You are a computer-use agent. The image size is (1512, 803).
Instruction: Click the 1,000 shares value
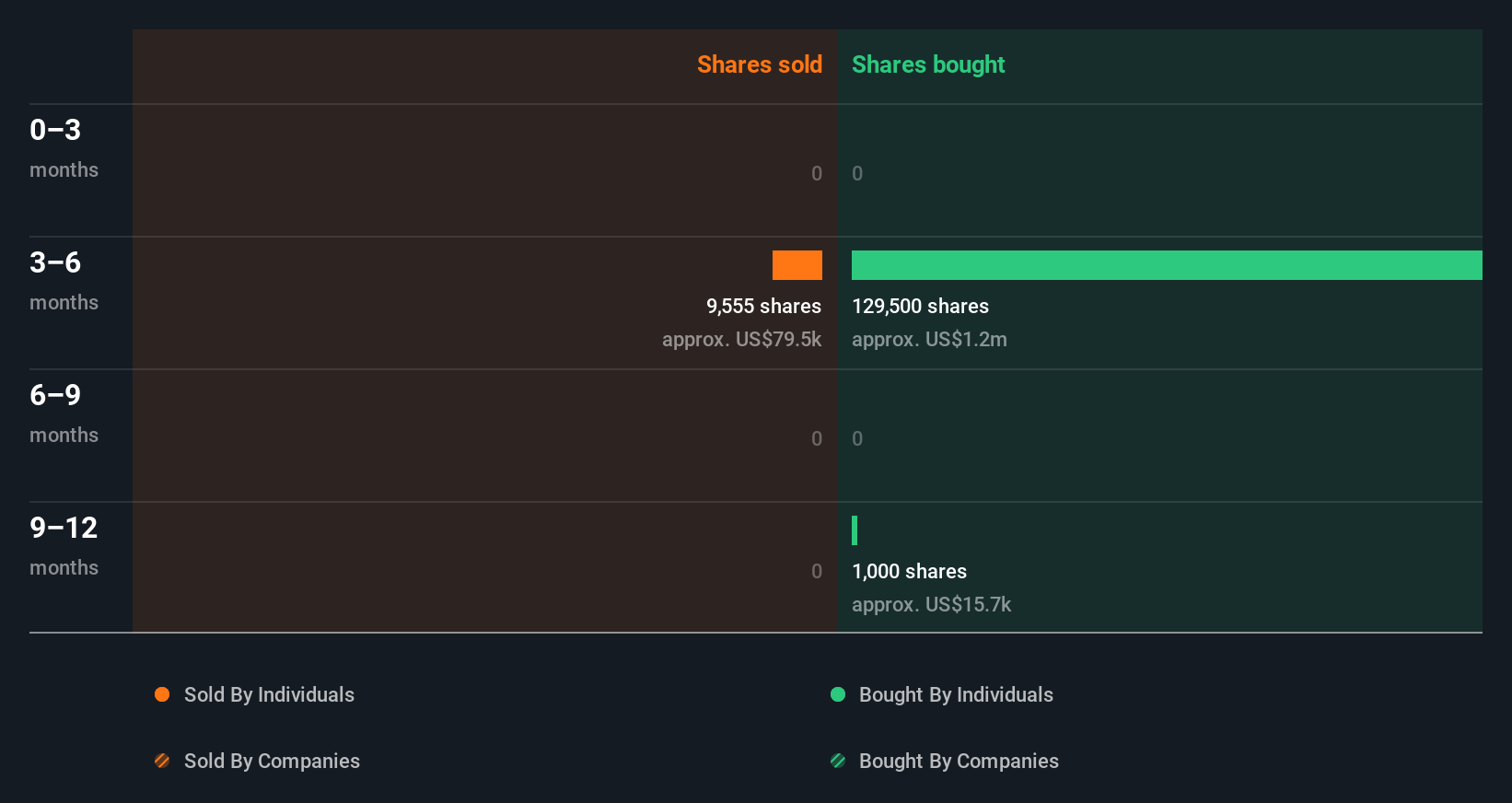[x=909, y=571]
